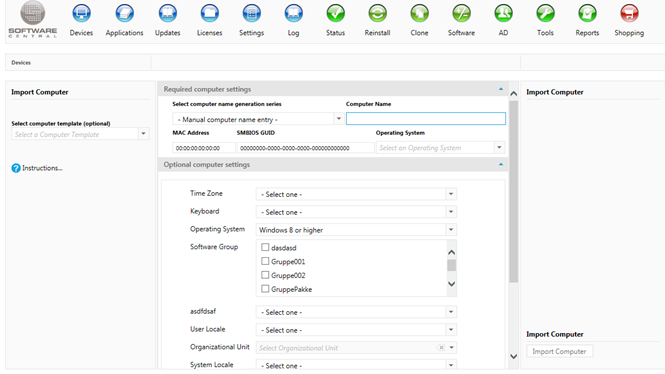Screen dimensions: 665x374
Task: Click into the Computer Name field
Action: pos(426,119)
